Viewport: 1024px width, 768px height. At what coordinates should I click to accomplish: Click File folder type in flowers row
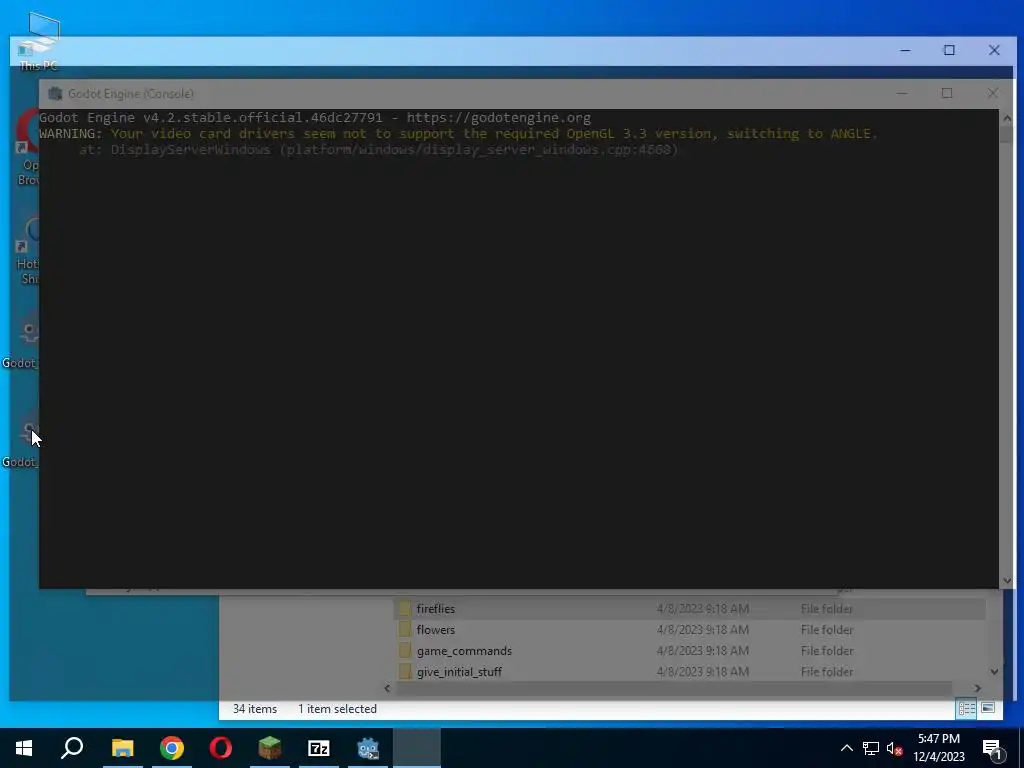click(x=827, y=630)
